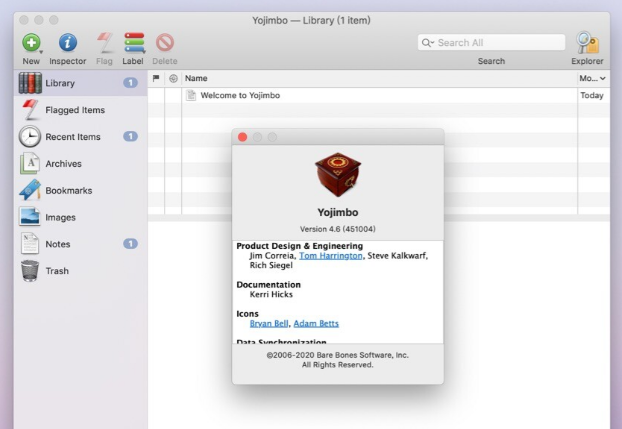Image resolution: width=622 pixels, height=429 pixels.
Task: Open the Explorer view icon
Action: click(587, 43)
